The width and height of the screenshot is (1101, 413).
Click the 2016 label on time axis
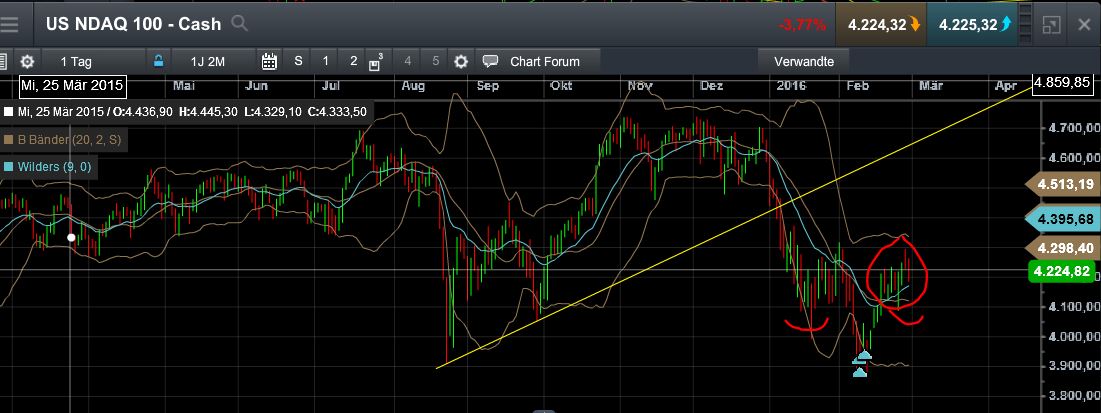tap(792, 86)
